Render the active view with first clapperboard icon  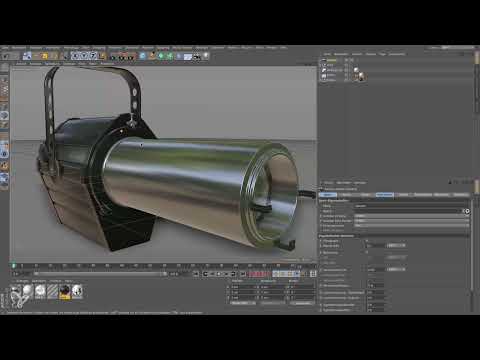114,57
